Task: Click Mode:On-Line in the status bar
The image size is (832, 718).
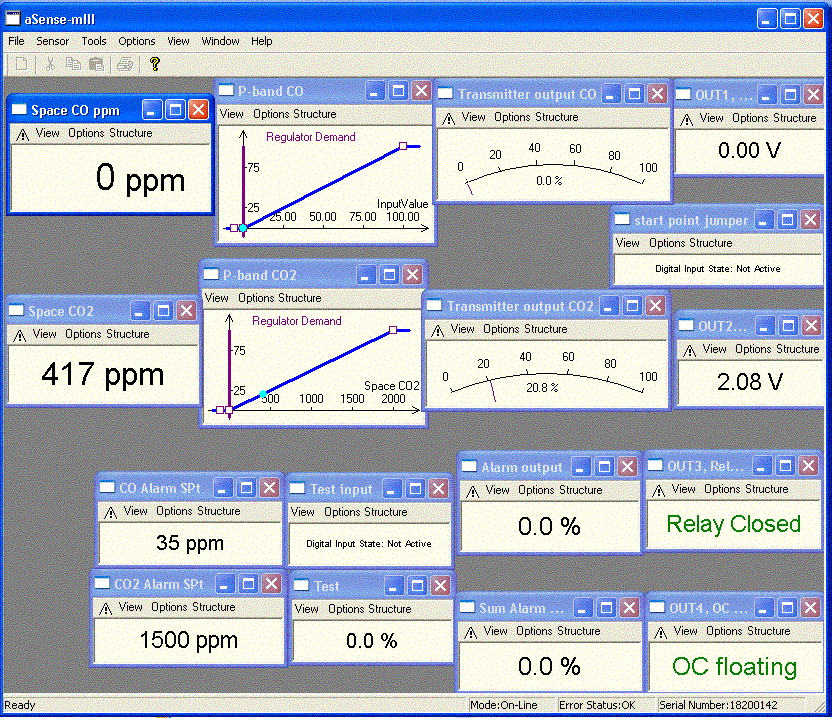Action: [504, 705]
